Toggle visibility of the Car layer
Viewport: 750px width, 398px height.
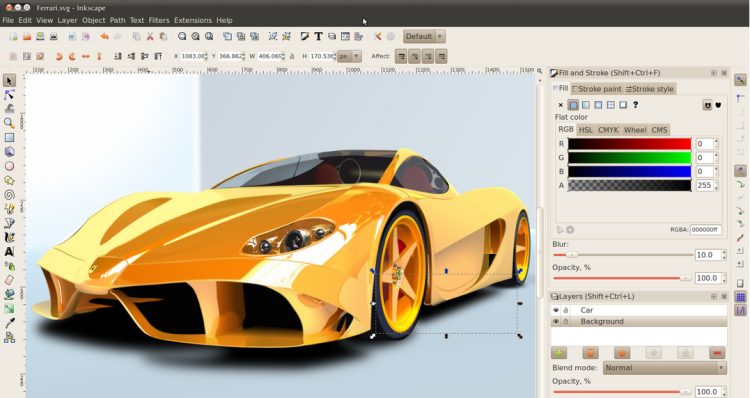[556, 310]
